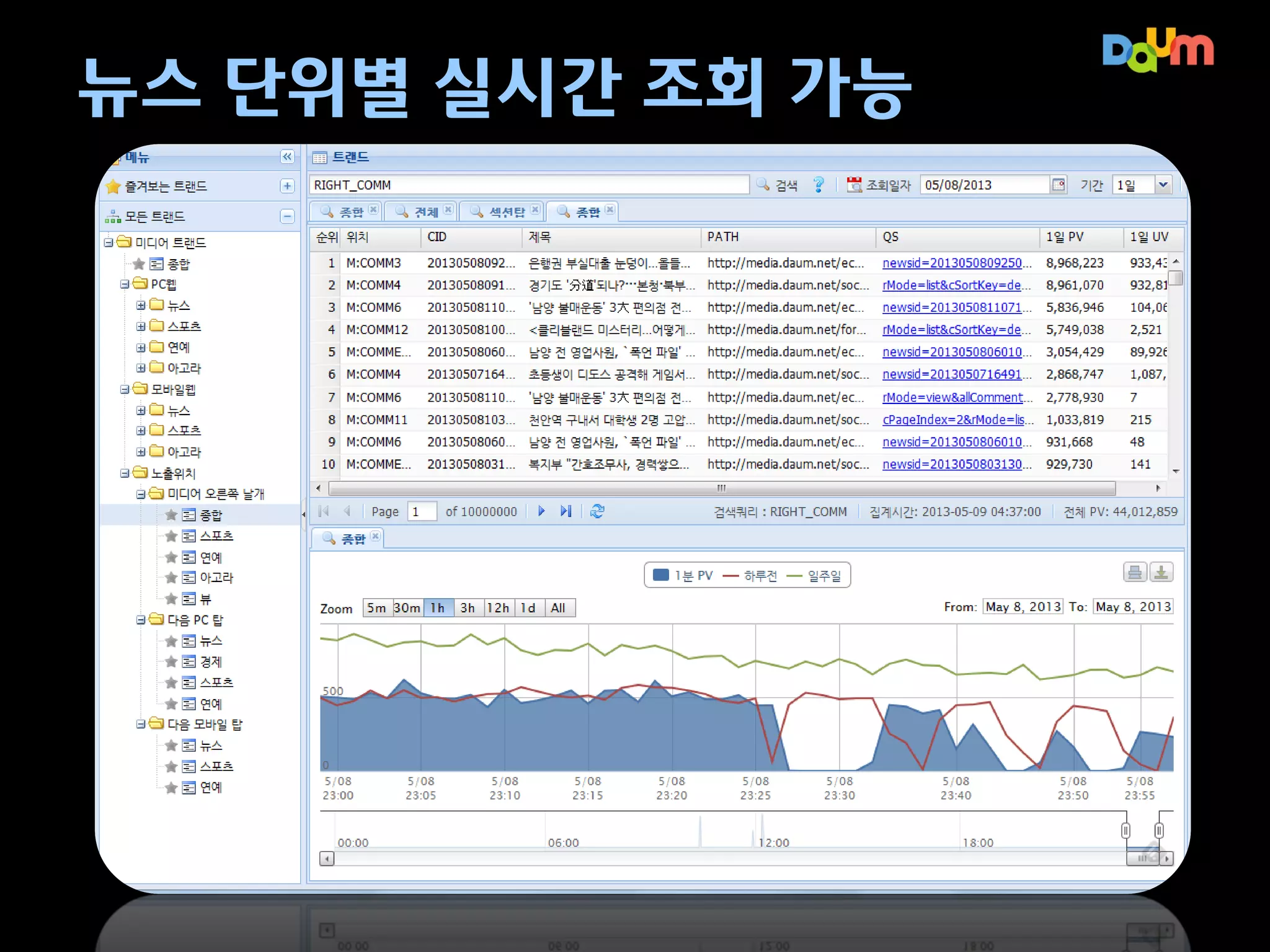The width and height of the screenshot is (1270, 952).
Task: Expand 연예 folder under PC웹
Action: click(141, 347)
